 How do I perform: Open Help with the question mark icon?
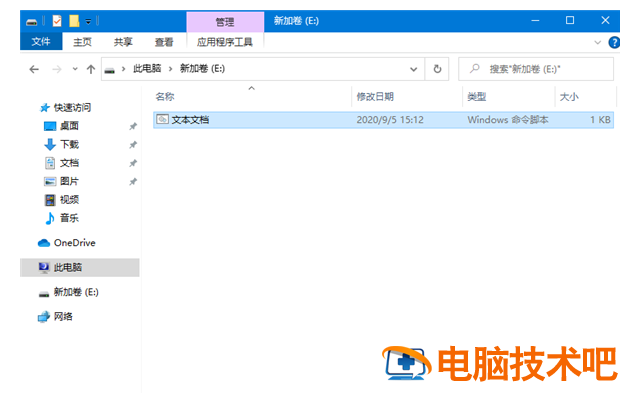(614, 42)
